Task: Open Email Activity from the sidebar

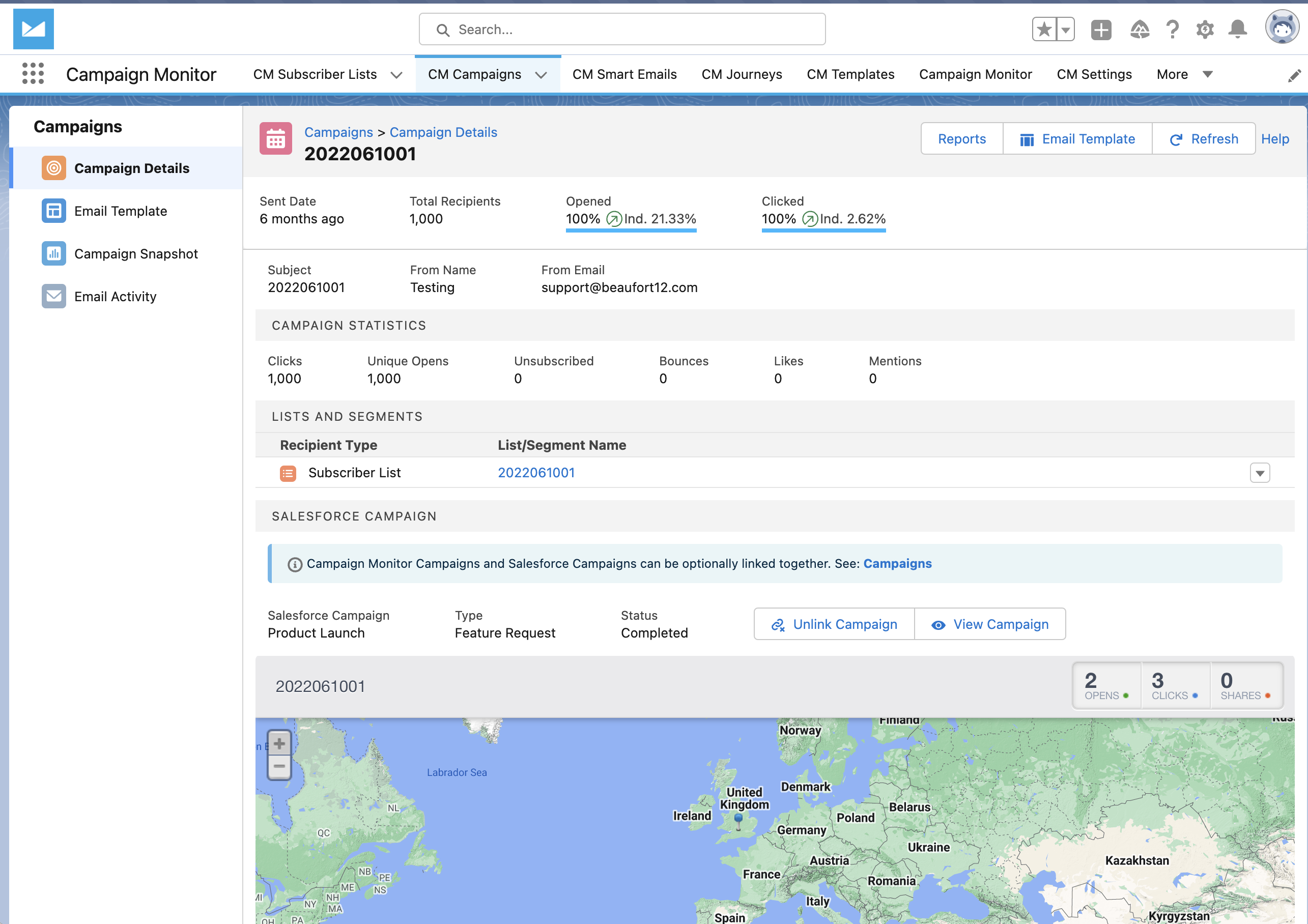Action: tap(115, 296)
